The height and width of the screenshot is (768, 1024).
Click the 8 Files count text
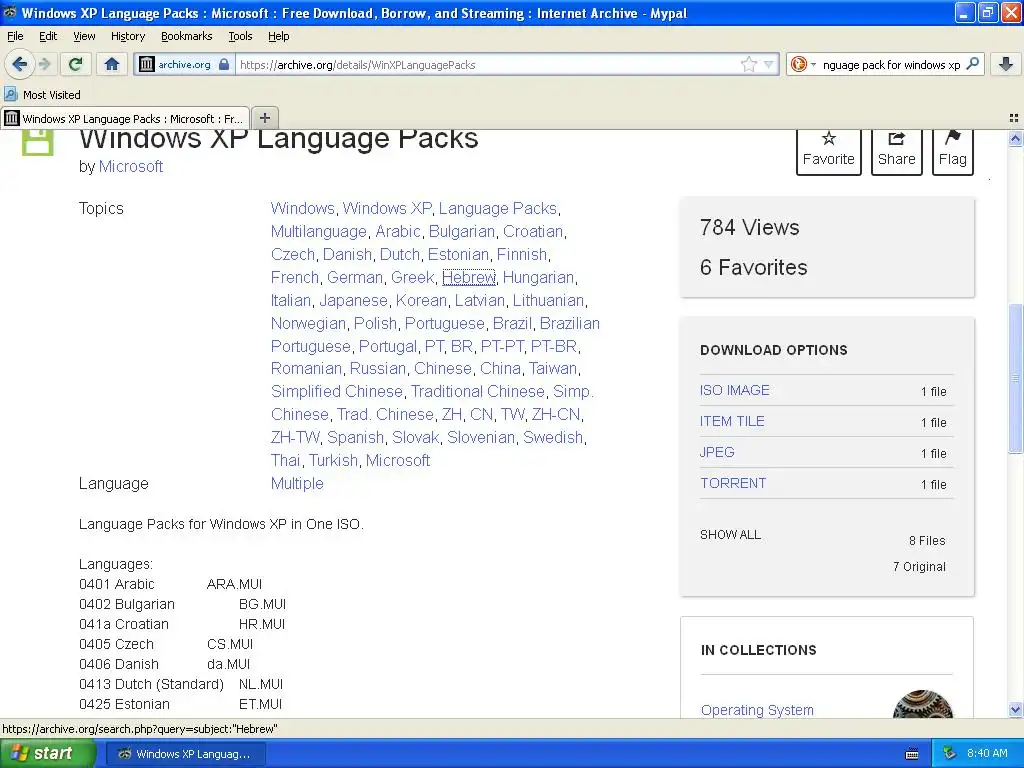coord(927,541)
